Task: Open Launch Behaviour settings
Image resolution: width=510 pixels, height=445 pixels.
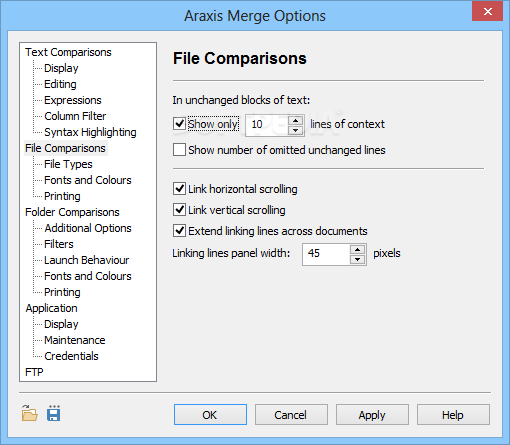Action: pos(87,260)
